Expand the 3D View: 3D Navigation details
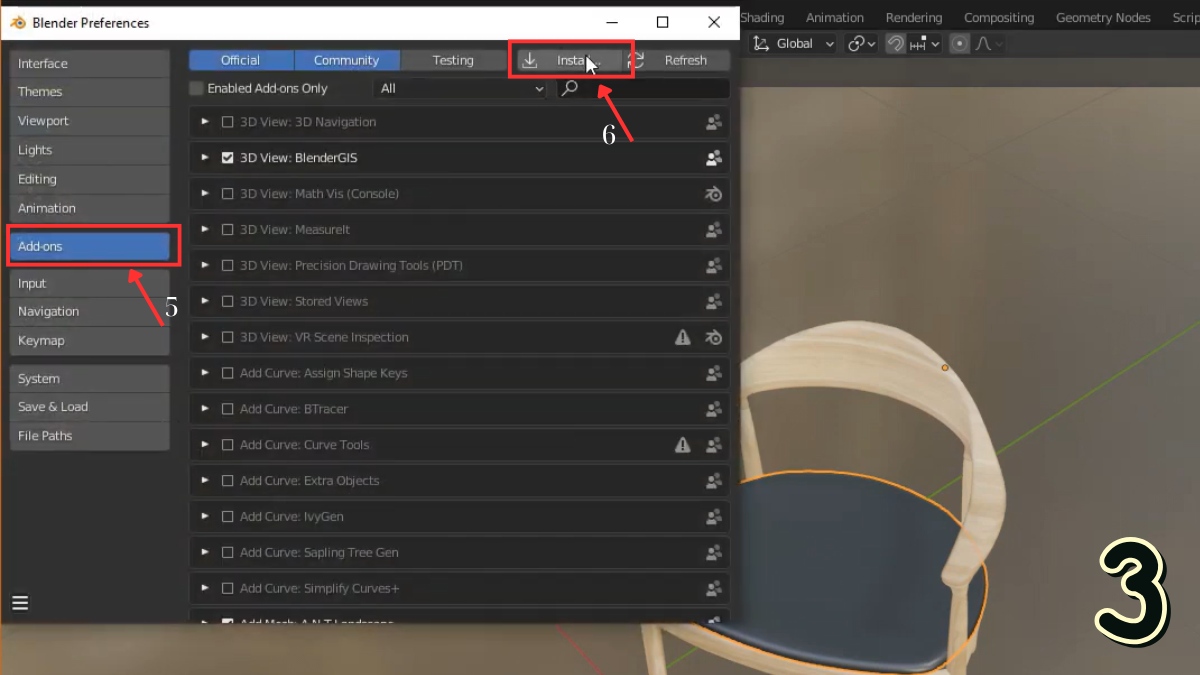The image size is (1200, 675). coord(205,122)
